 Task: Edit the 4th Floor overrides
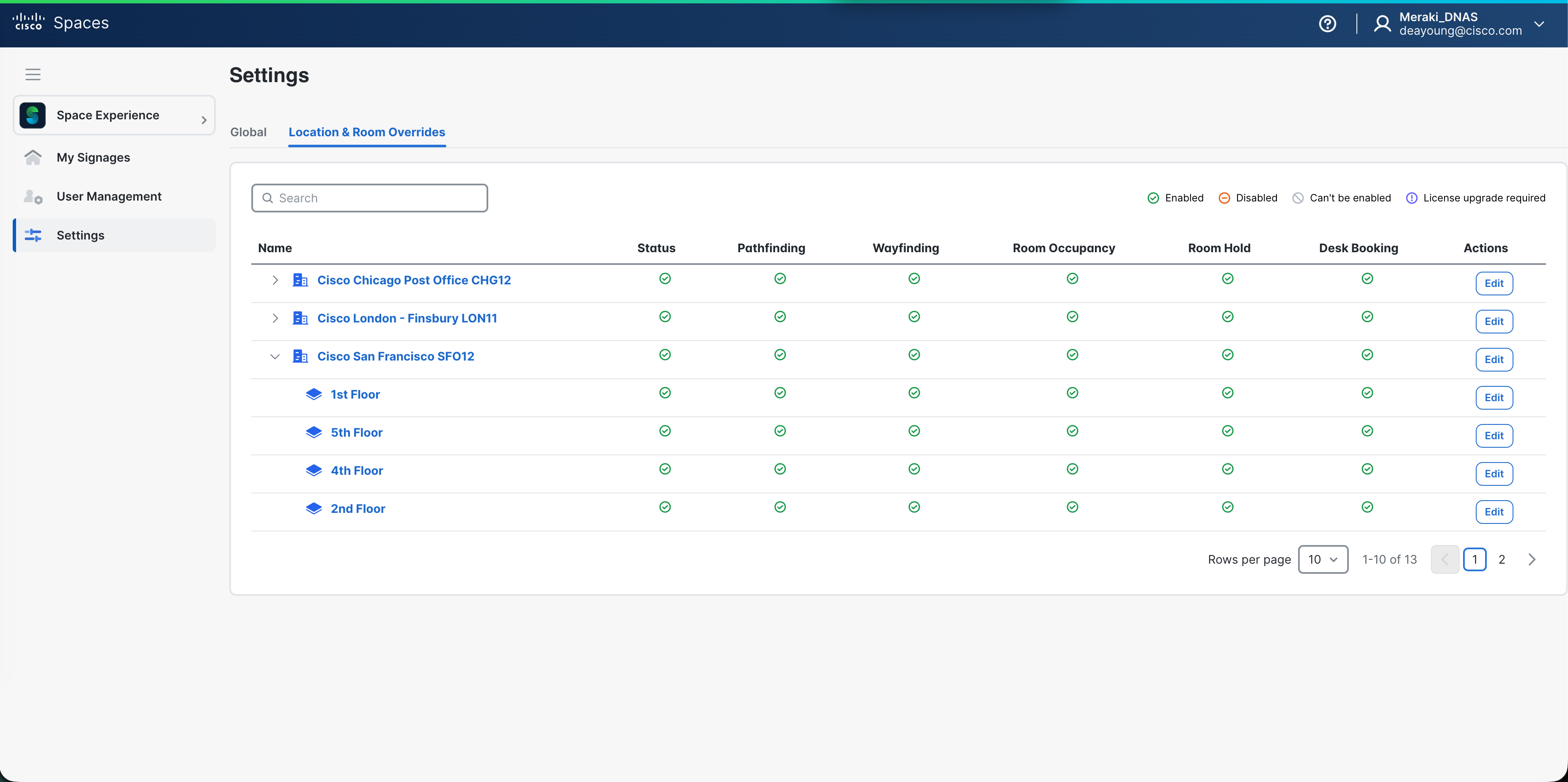click(1494, 474)
